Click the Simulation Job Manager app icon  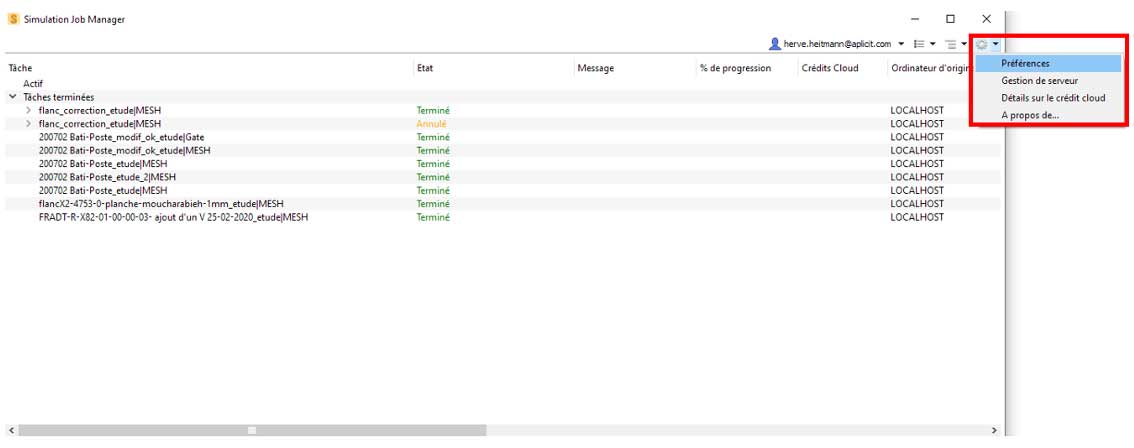(12, 19)
